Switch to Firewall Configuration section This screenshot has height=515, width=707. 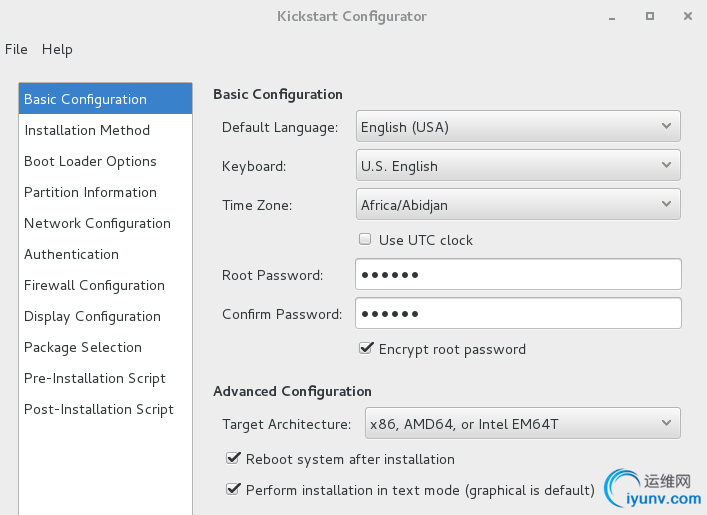coord(94,285)
